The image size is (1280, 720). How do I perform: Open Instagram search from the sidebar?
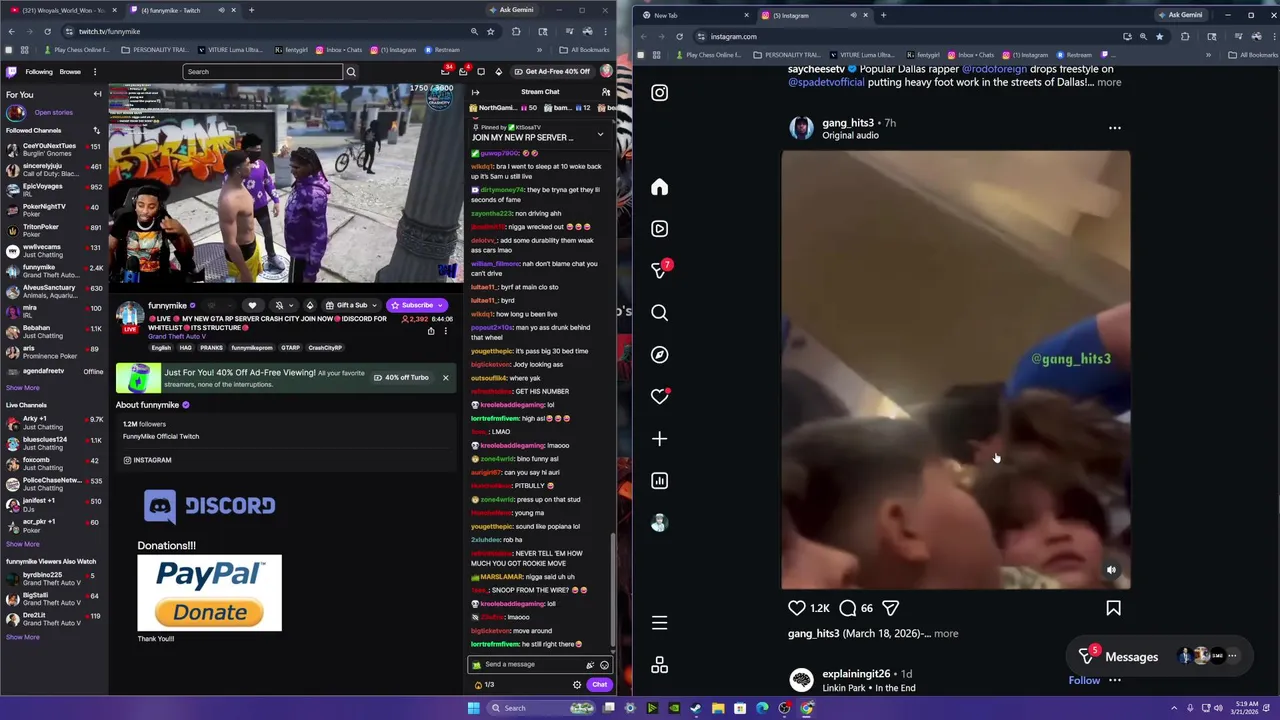tap(659, 313)
